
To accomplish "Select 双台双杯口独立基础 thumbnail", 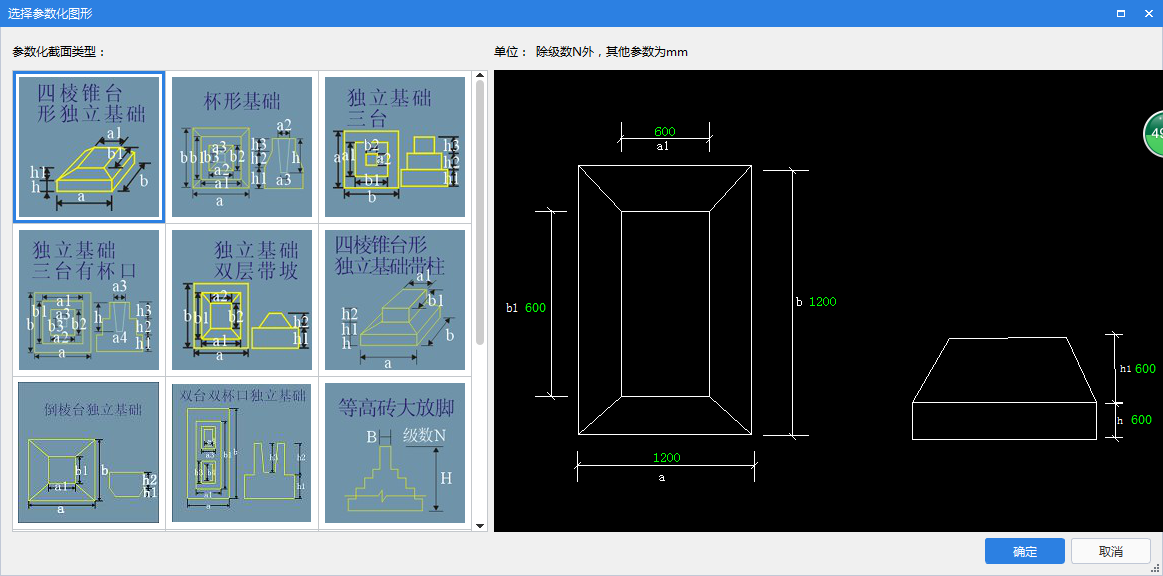I will [242, 452].
